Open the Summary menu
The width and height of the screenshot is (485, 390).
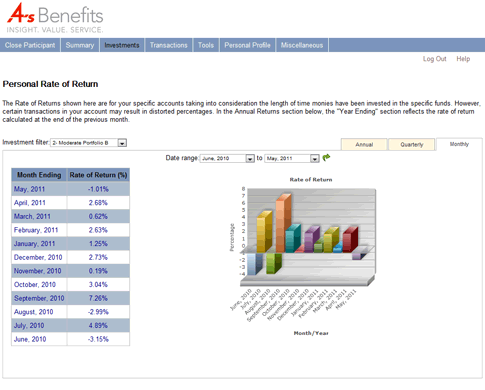(x=80, y=45)
